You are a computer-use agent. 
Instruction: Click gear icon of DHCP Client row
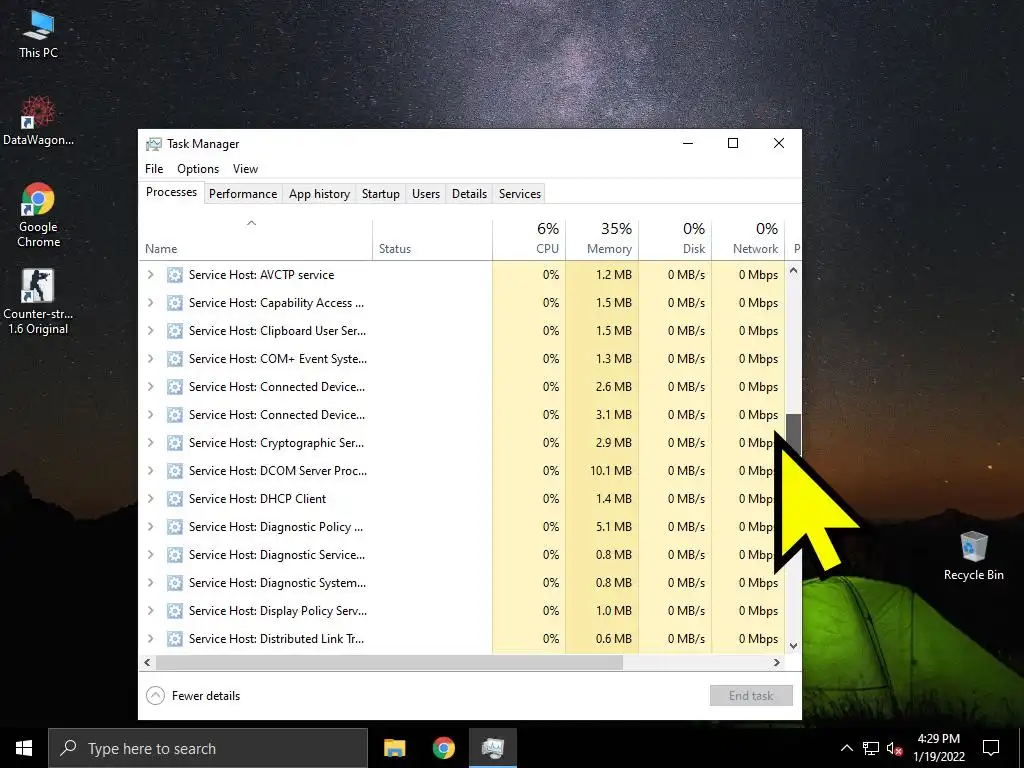174,499
